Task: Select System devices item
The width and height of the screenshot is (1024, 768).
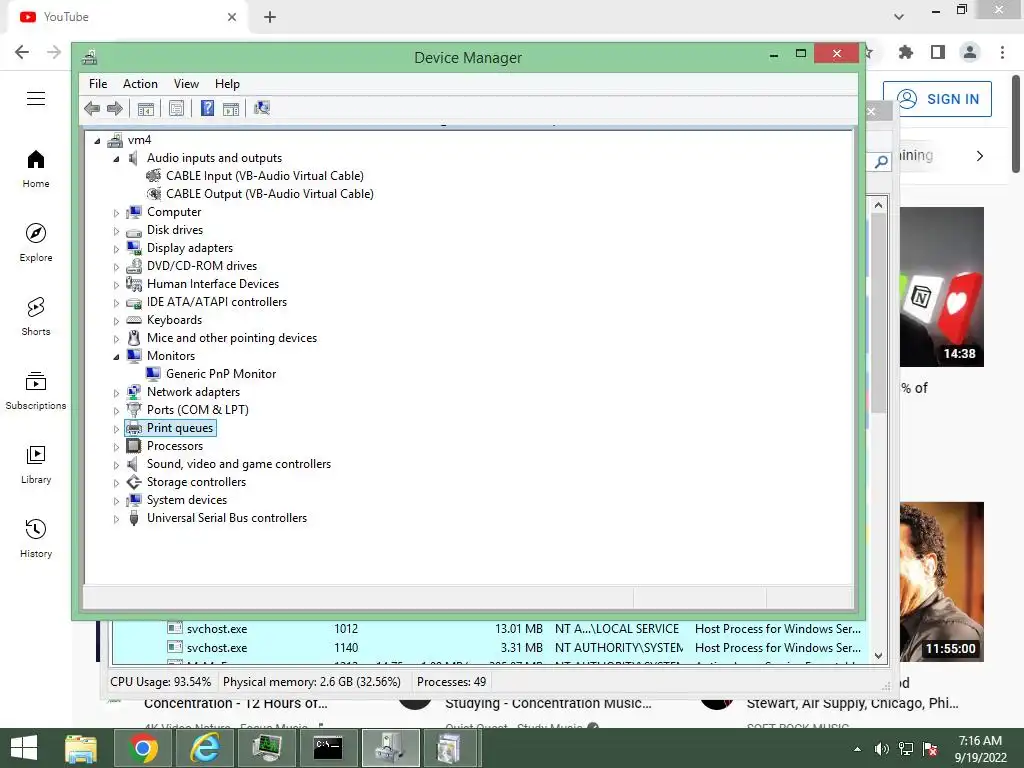Action: click(x=187, y=500)
